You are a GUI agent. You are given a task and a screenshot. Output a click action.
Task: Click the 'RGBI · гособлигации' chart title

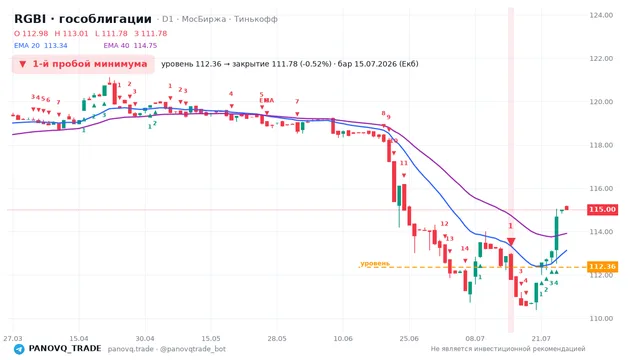pyautogui.click(x=83, y=19)
